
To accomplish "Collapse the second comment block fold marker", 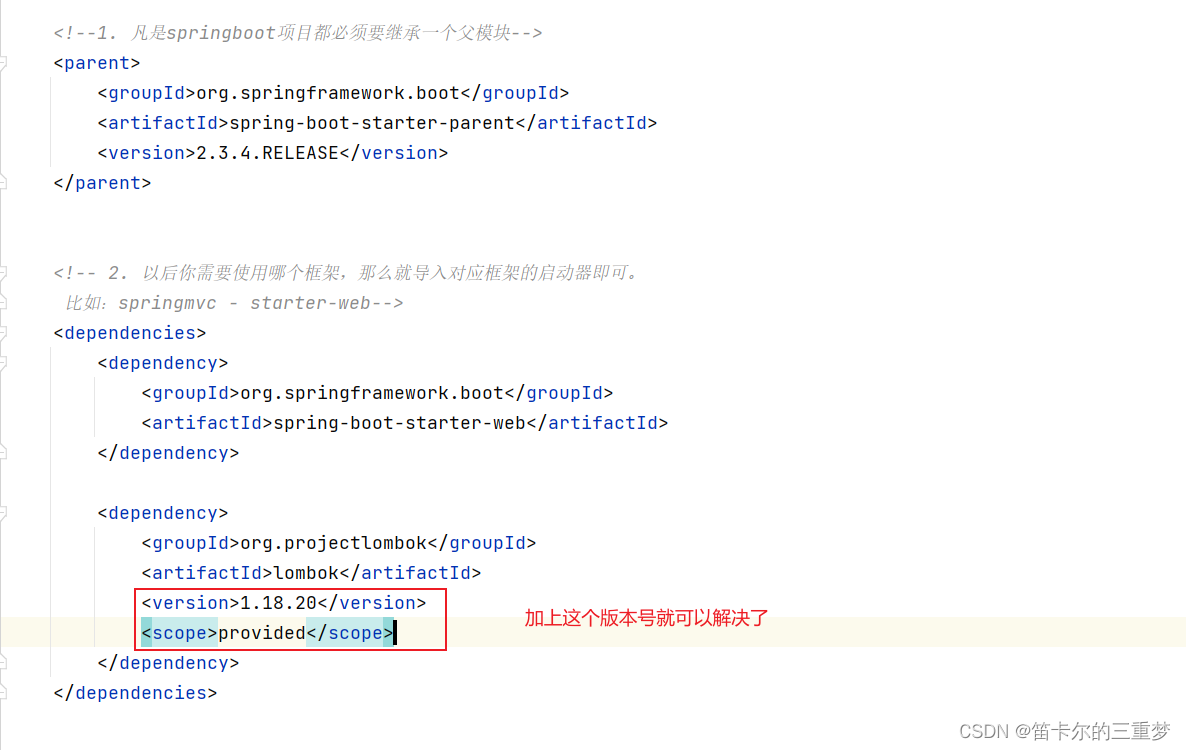I will [x=3, y=273].
